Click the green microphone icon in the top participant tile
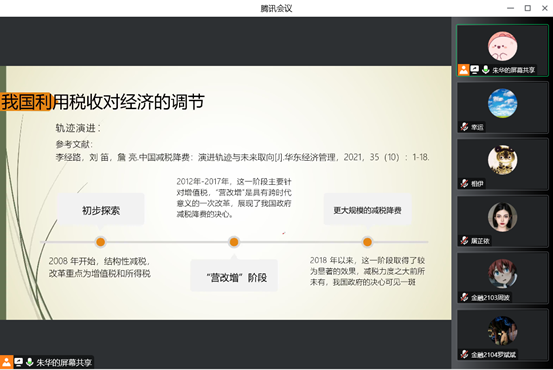This screenshot has height=370, width=553. pos(486,70)
